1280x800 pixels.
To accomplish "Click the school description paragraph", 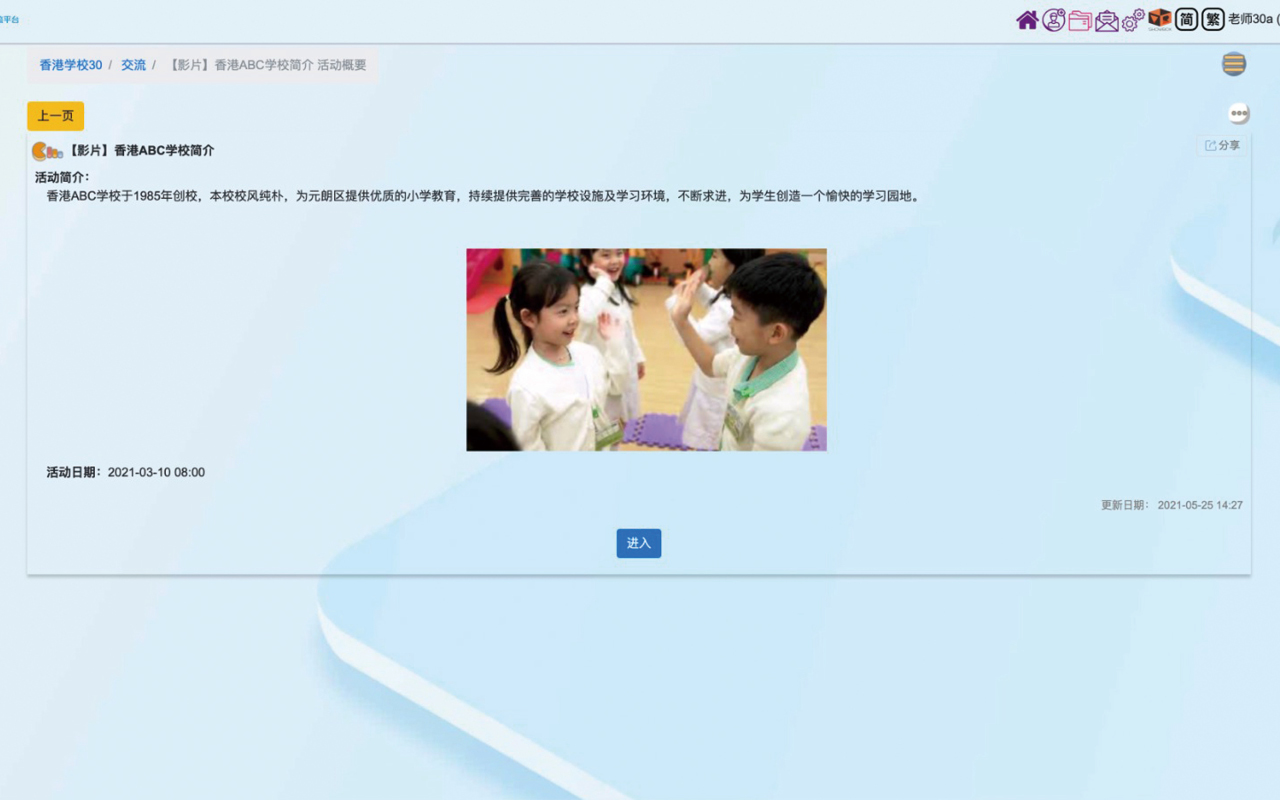I will point(483,196).
